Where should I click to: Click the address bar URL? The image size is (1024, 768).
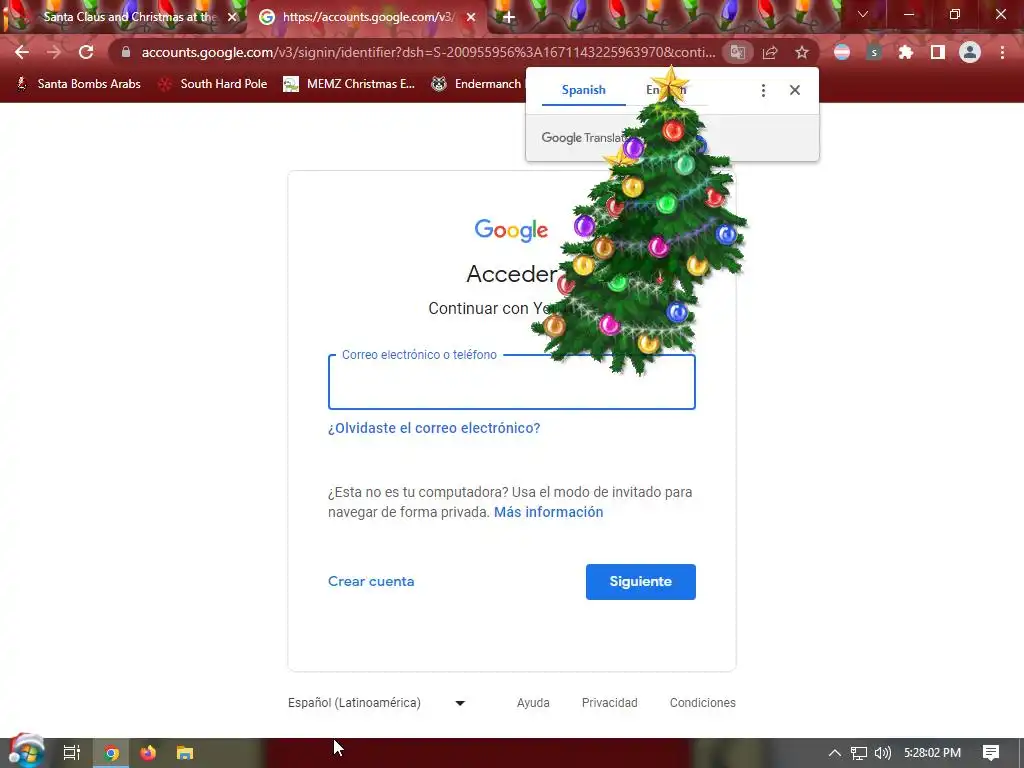(x=428, y=52)
